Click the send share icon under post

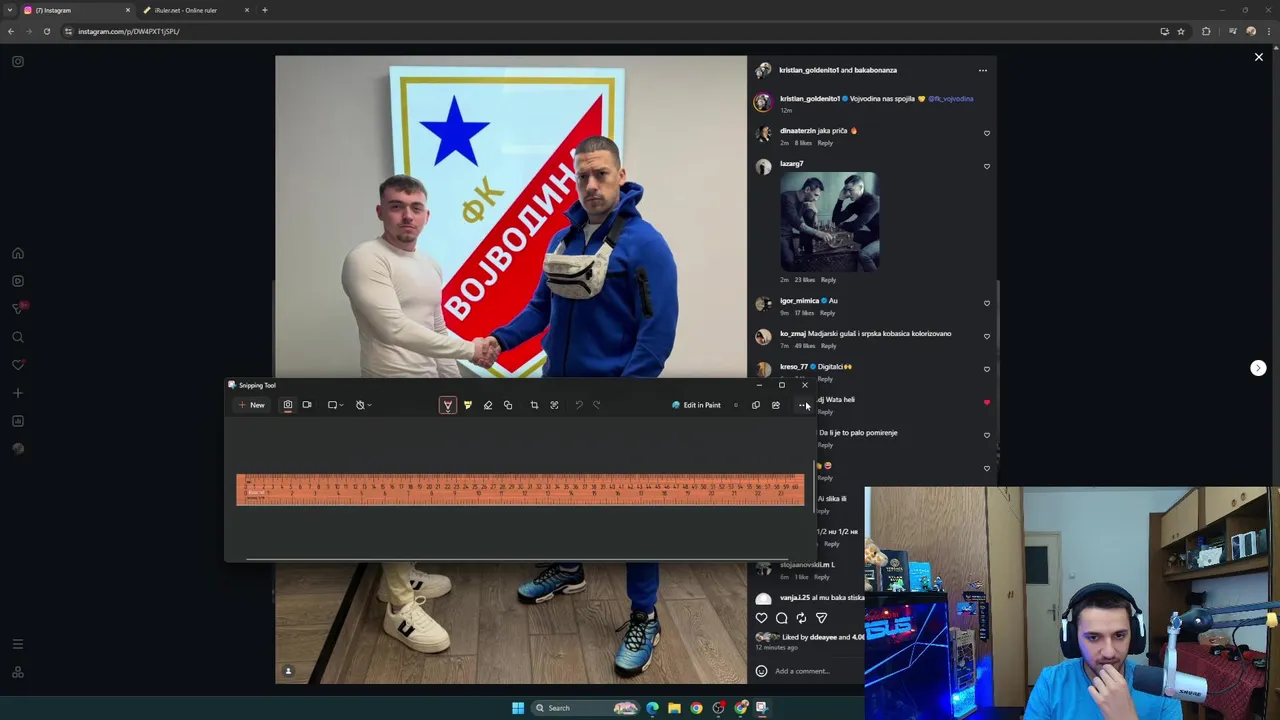[x=821, y=618]
